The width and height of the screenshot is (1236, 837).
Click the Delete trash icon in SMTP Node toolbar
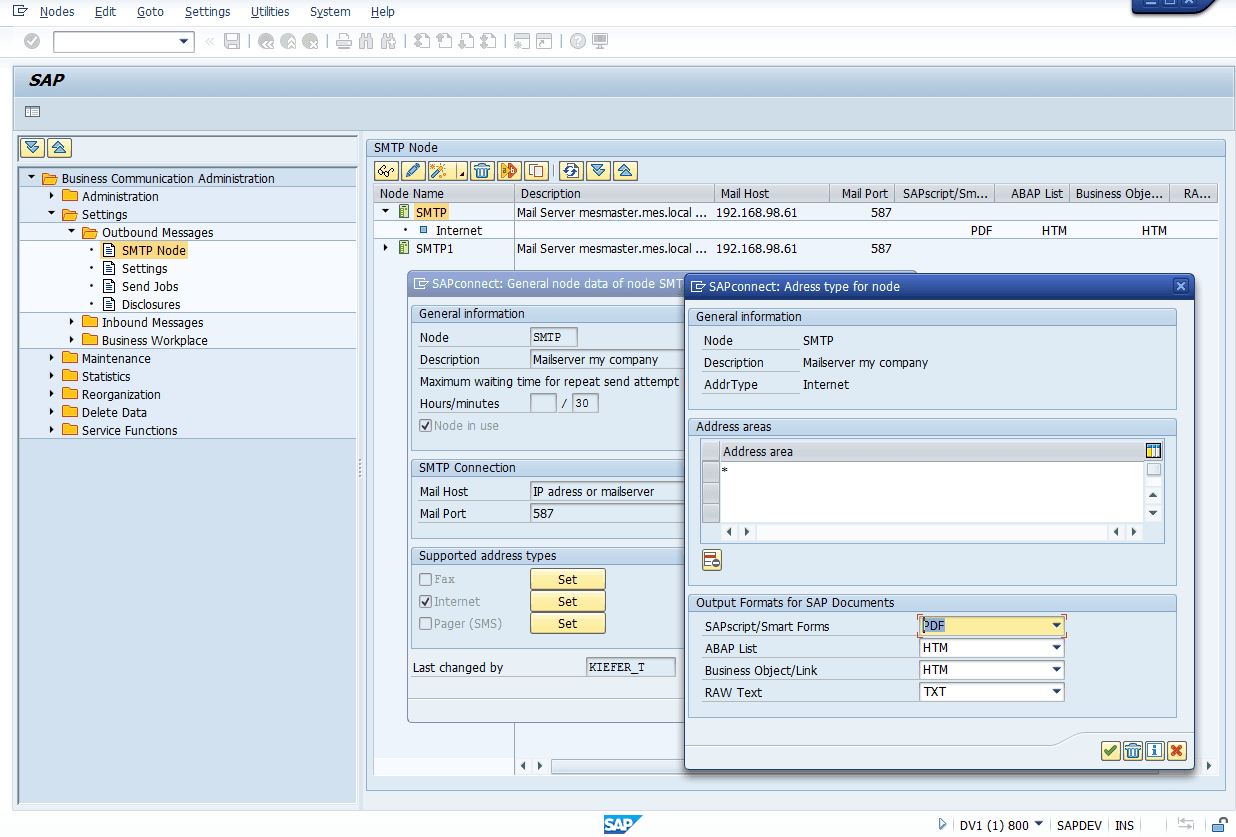click(x=482, y=170)
